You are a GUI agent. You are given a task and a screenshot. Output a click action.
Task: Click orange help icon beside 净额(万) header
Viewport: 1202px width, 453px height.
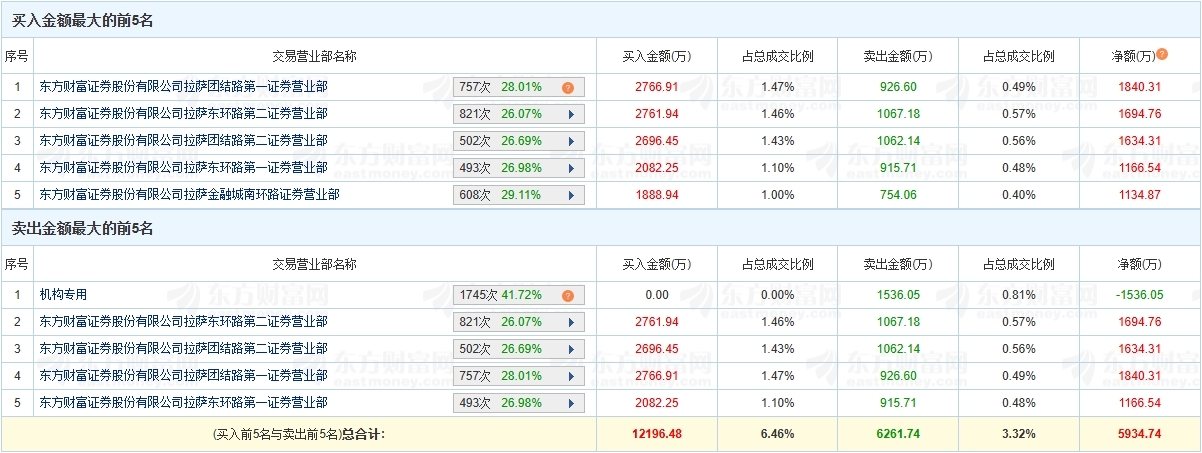click(1162, 54)
